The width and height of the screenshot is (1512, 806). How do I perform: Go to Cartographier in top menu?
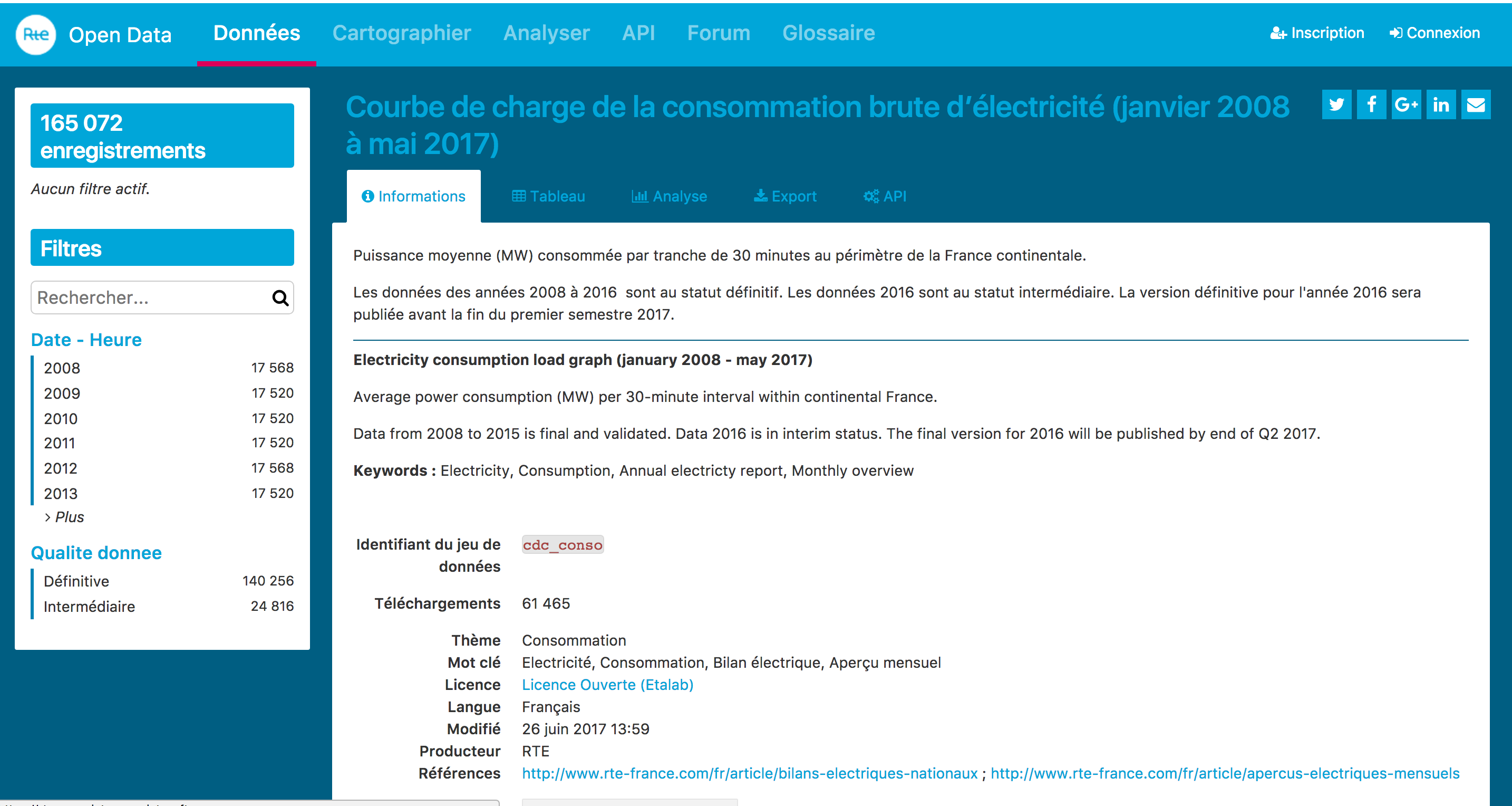tap(402, 33)
